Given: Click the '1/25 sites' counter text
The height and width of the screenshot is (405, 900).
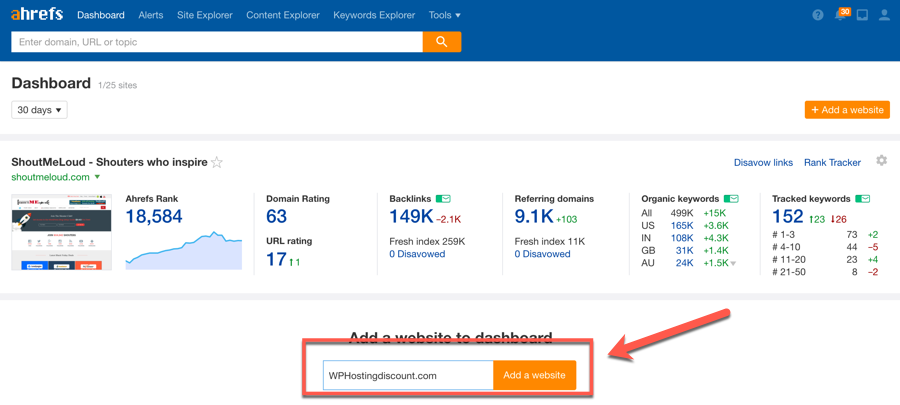Looking at the screenshot, I should [118, 85].
